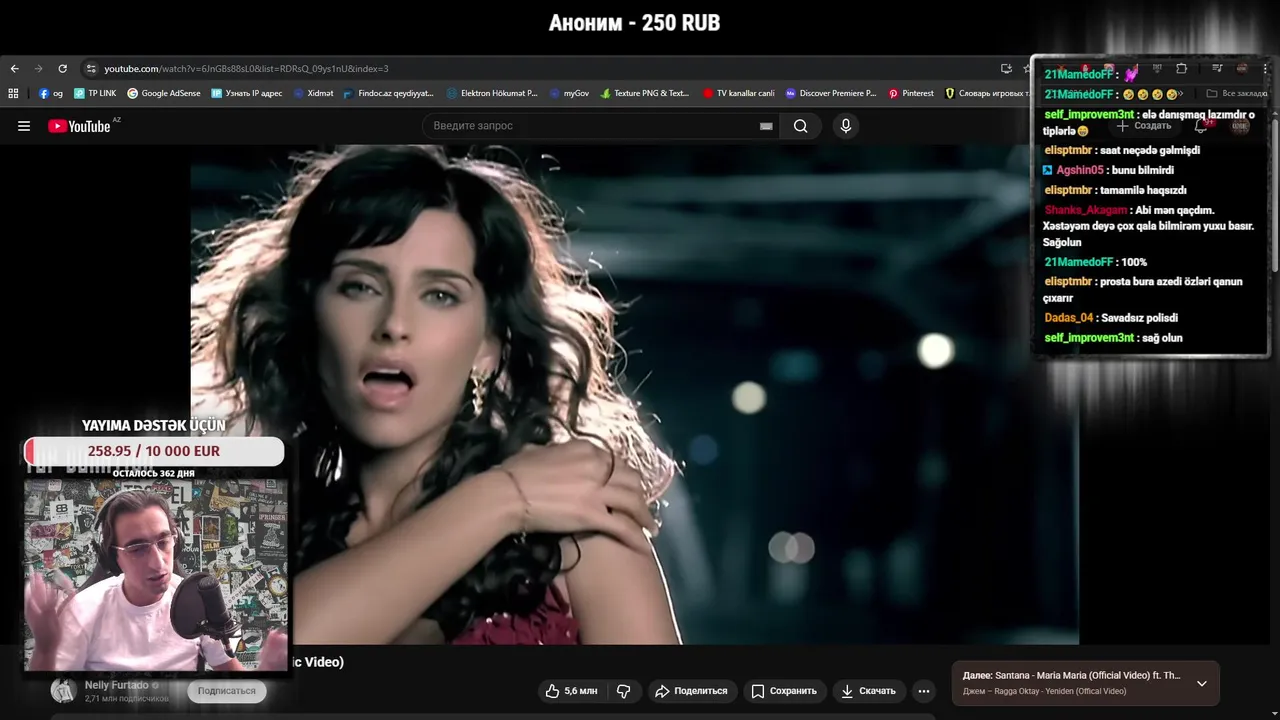The width and height of the screenshot is (1280, 720).
Task: Open the Google AdSense bookmark
Action: click(164, 93)
